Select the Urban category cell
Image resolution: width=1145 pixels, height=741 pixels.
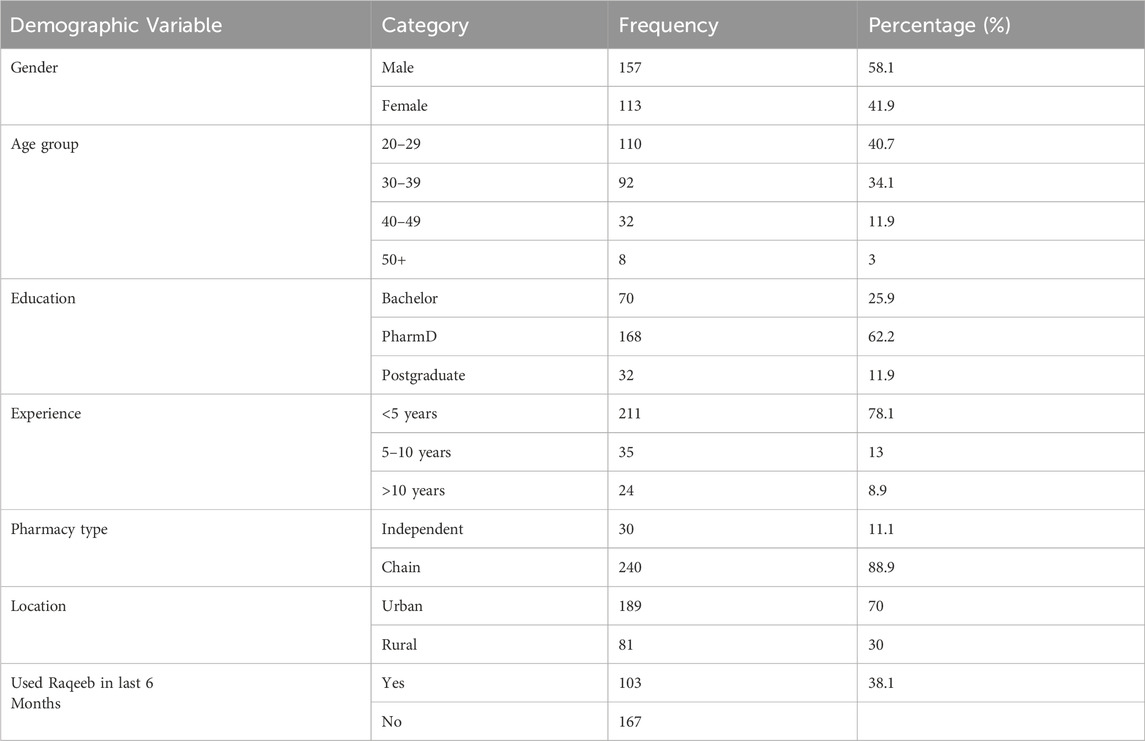coord(404,606)
